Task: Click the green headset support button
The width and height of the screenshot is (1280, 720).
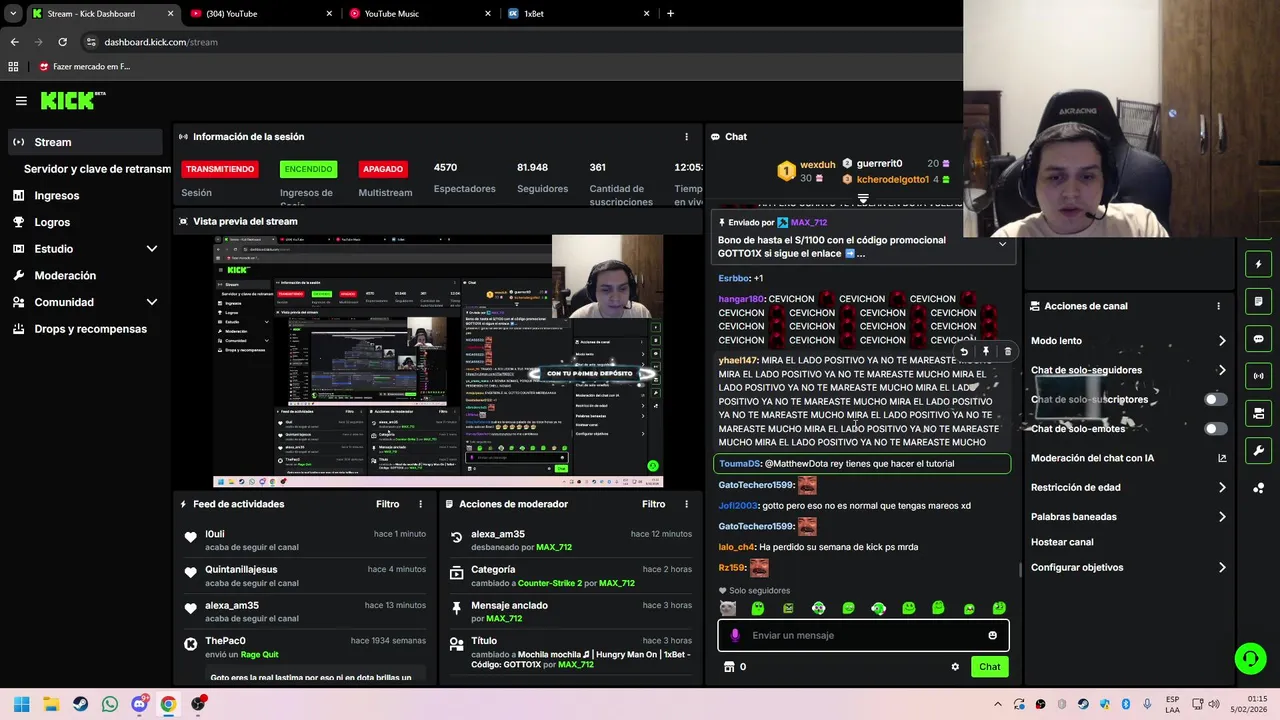Action: (x=1250, y=658)
